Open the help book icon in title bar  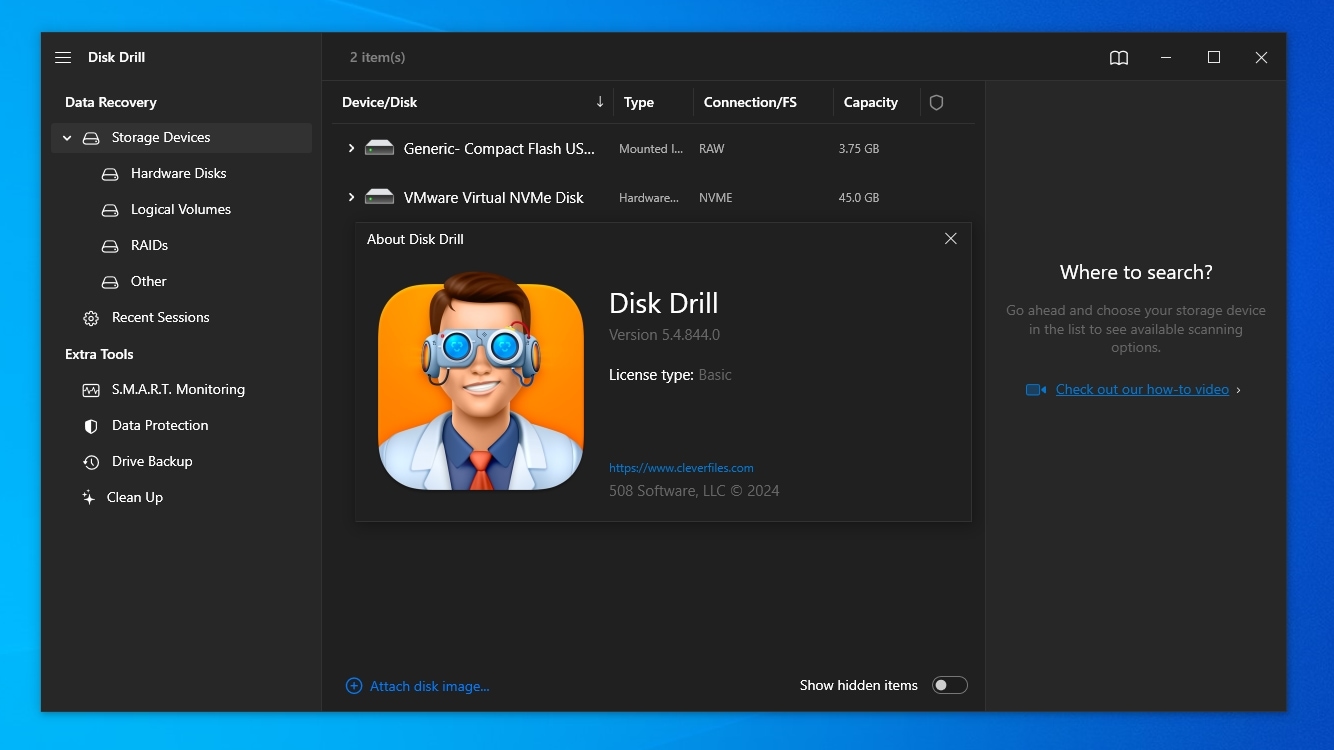pyautogui.click(x=1119, y=58)
